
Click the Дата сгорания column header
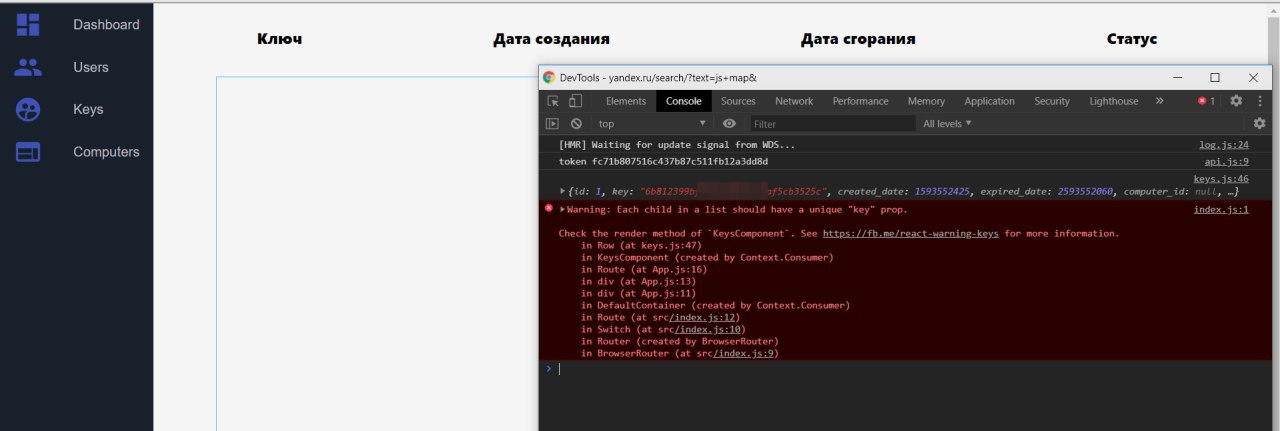[x=858, y=39]
